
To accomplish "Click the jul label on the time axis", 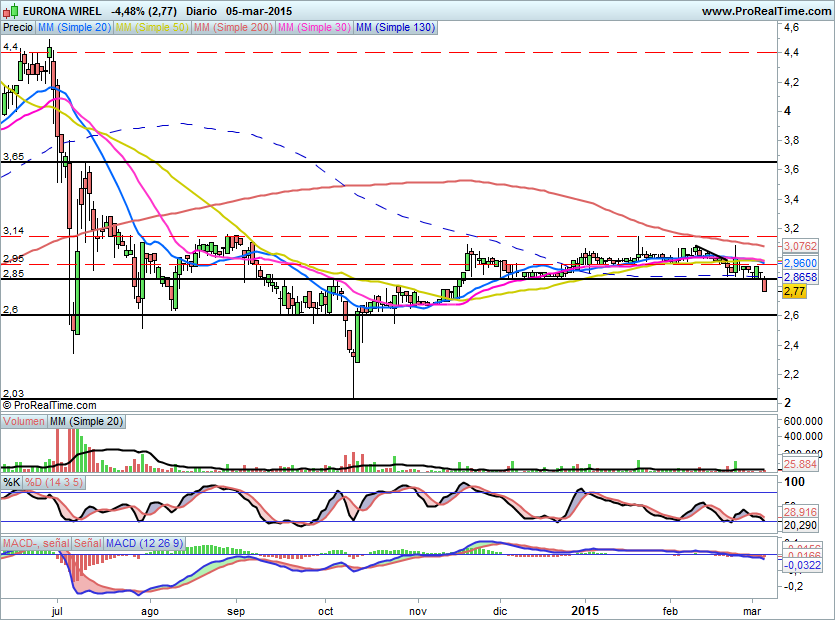I will coord(57,611).
